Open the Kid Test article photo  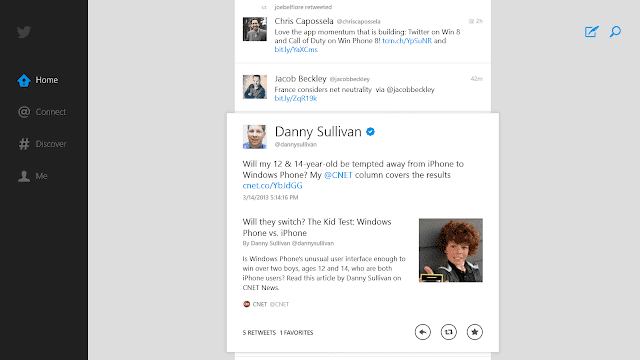[x=451, y=250]
